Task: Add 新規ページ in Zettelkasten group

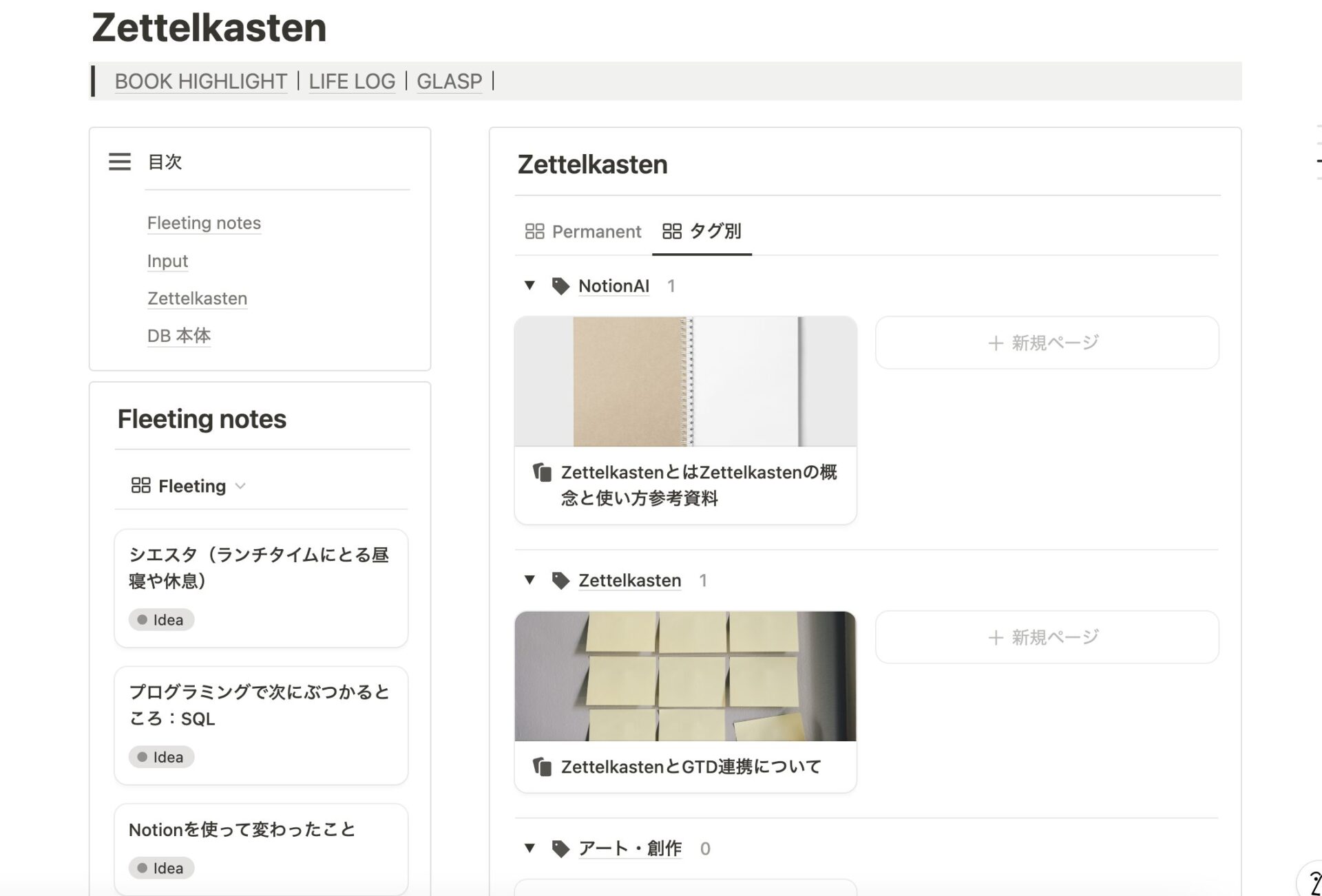Action: tap(1047, 637)
